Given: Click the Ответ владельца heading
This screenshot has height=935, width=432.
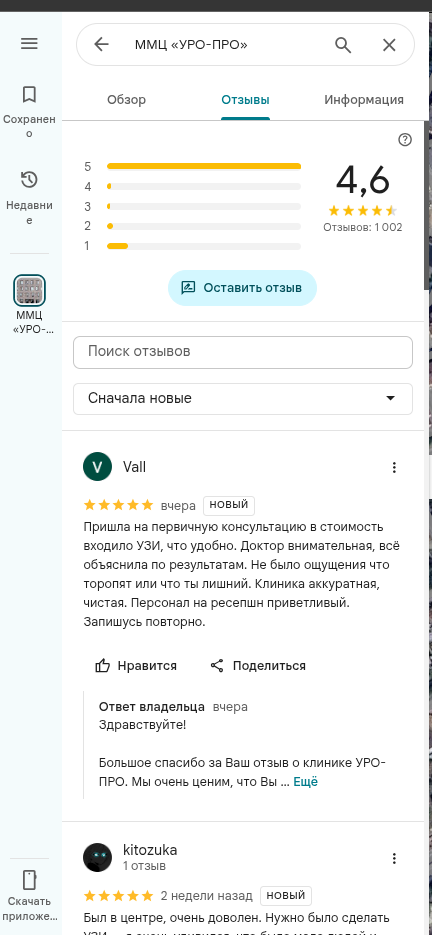Looking at the screenshot, I should tap(152, 707).
